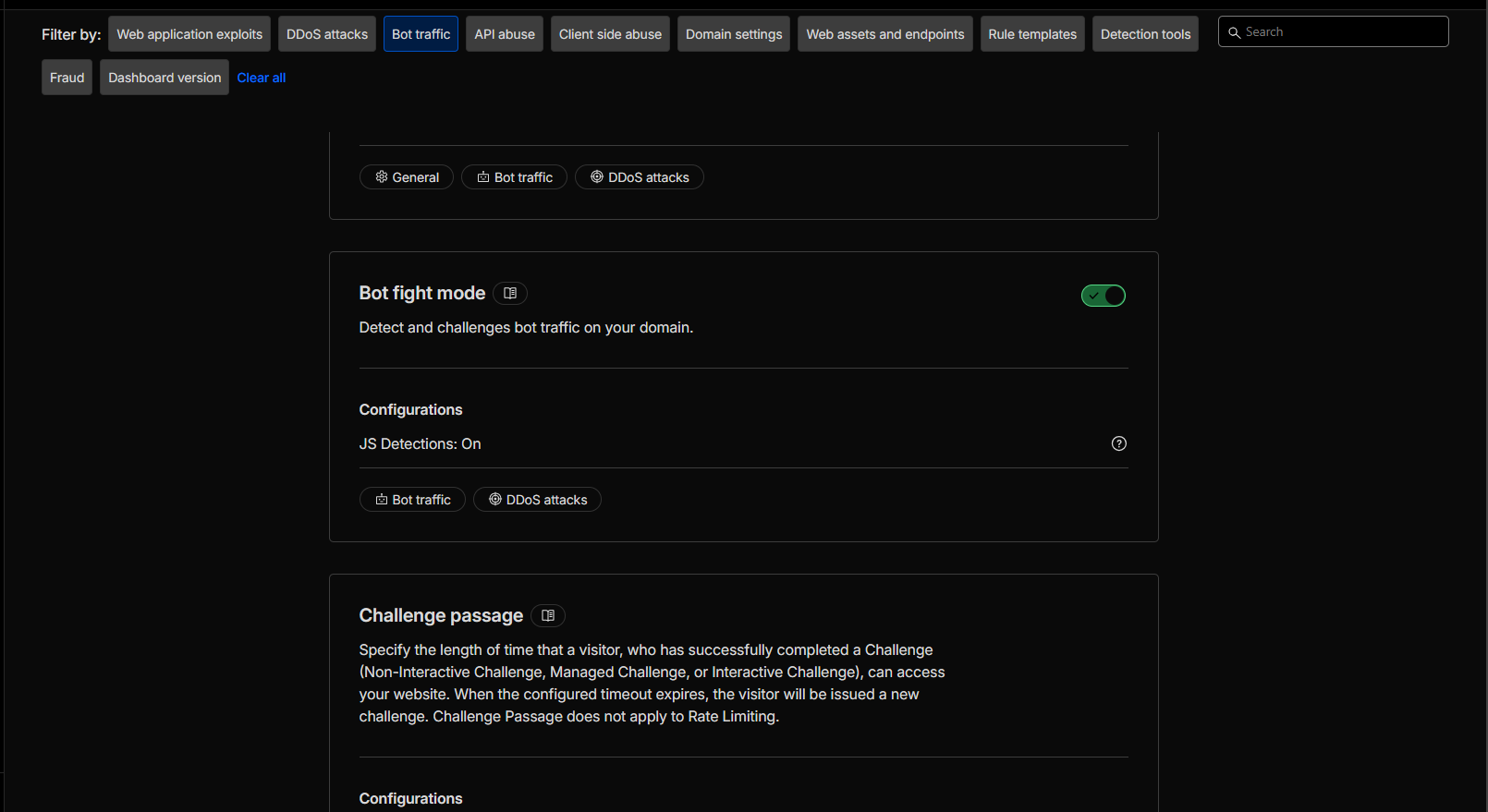
Task: Click Bot traffic tag under JS Detections
Action: tap(412, 500)
